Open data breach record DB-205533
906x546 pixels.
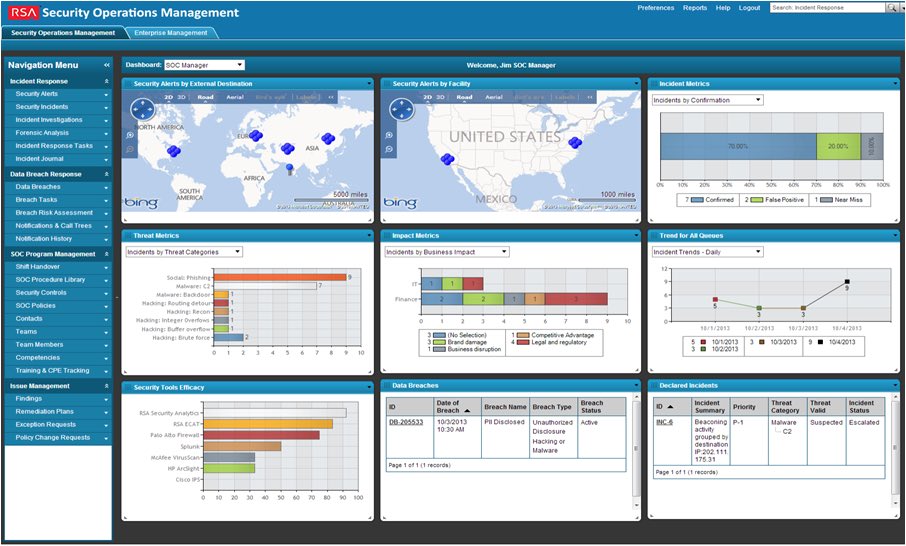pyautogui.click(x=406, y=422)
